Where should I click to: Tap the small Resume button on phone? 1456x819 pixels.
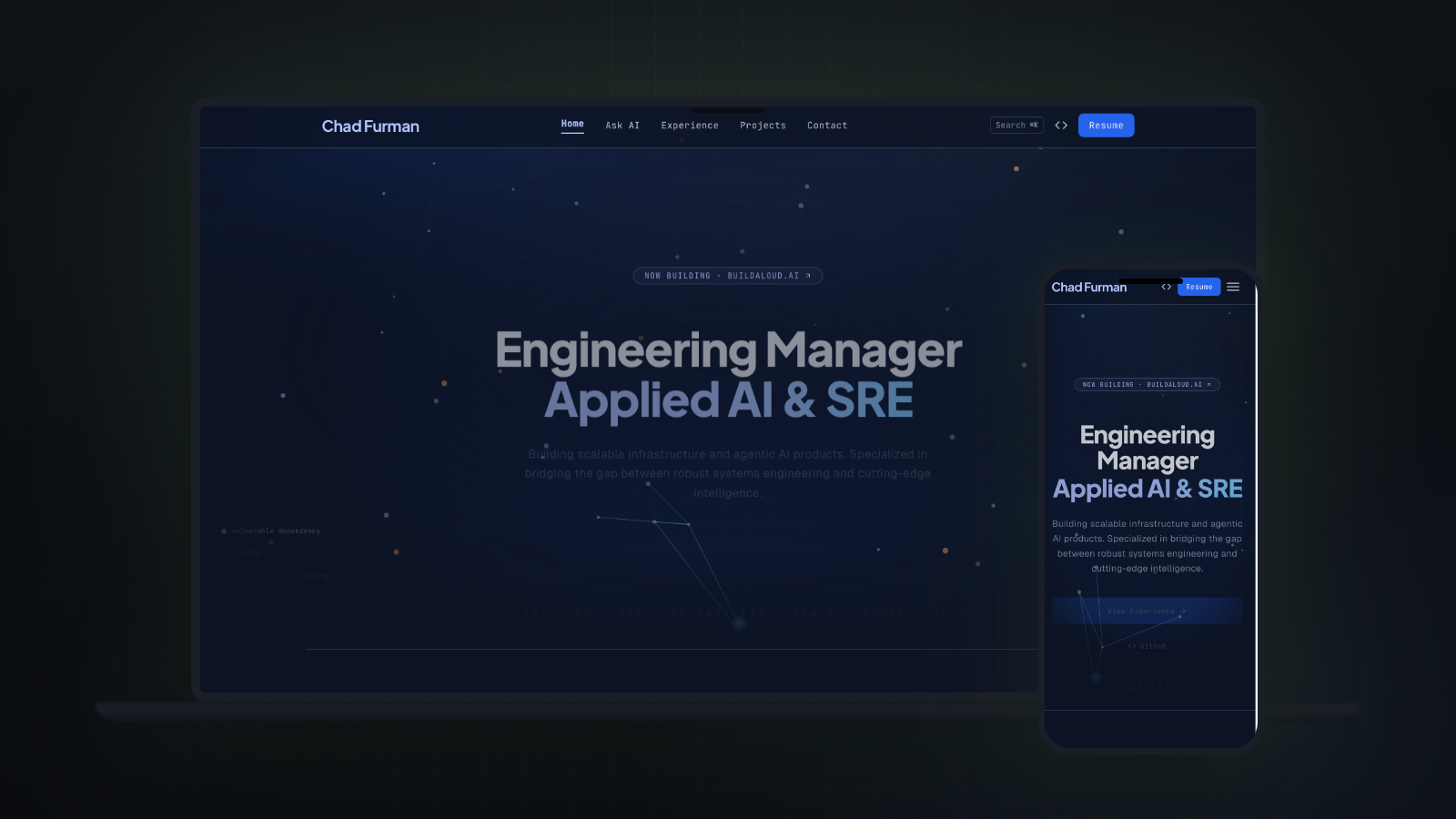pyautogui.click(x=1199, y=287)
